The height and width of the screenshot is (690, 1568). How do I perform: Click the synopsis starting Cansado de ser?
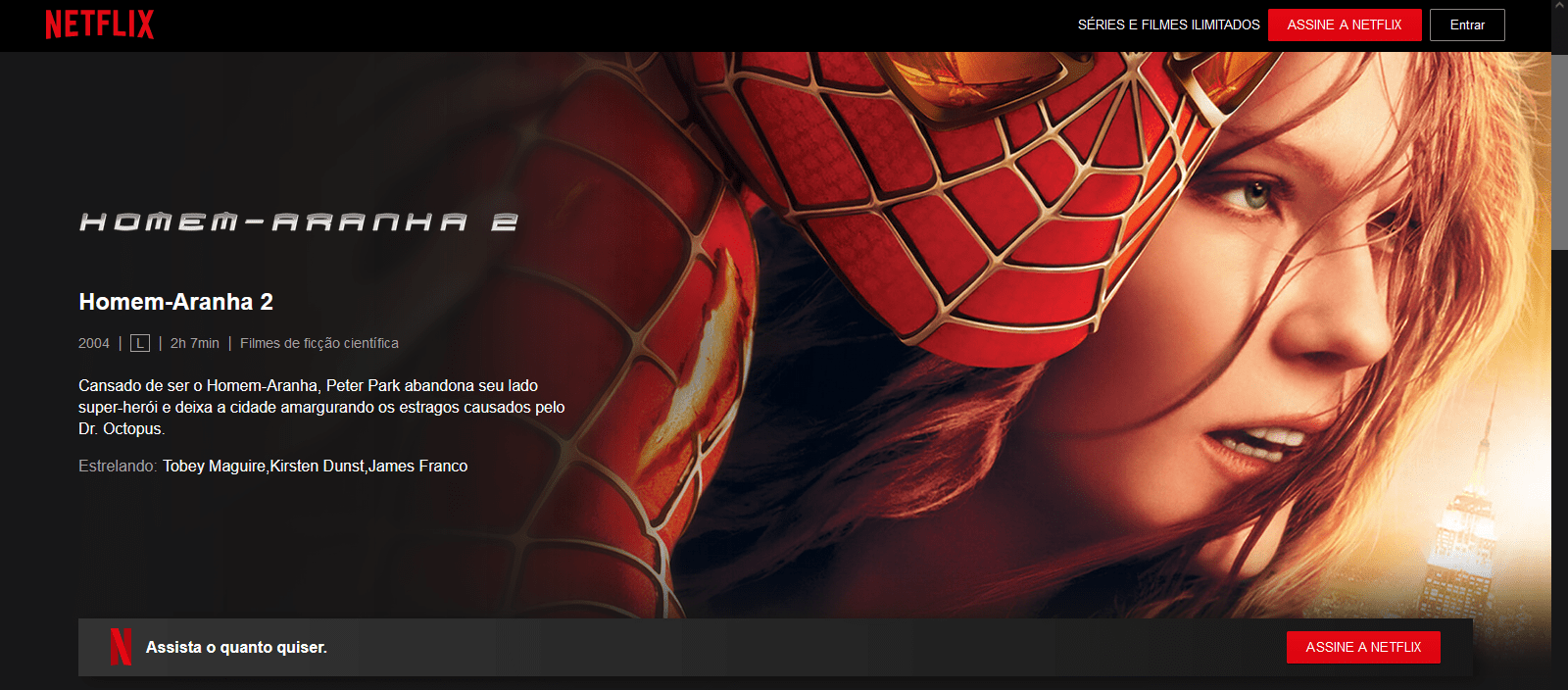(321, 407)
